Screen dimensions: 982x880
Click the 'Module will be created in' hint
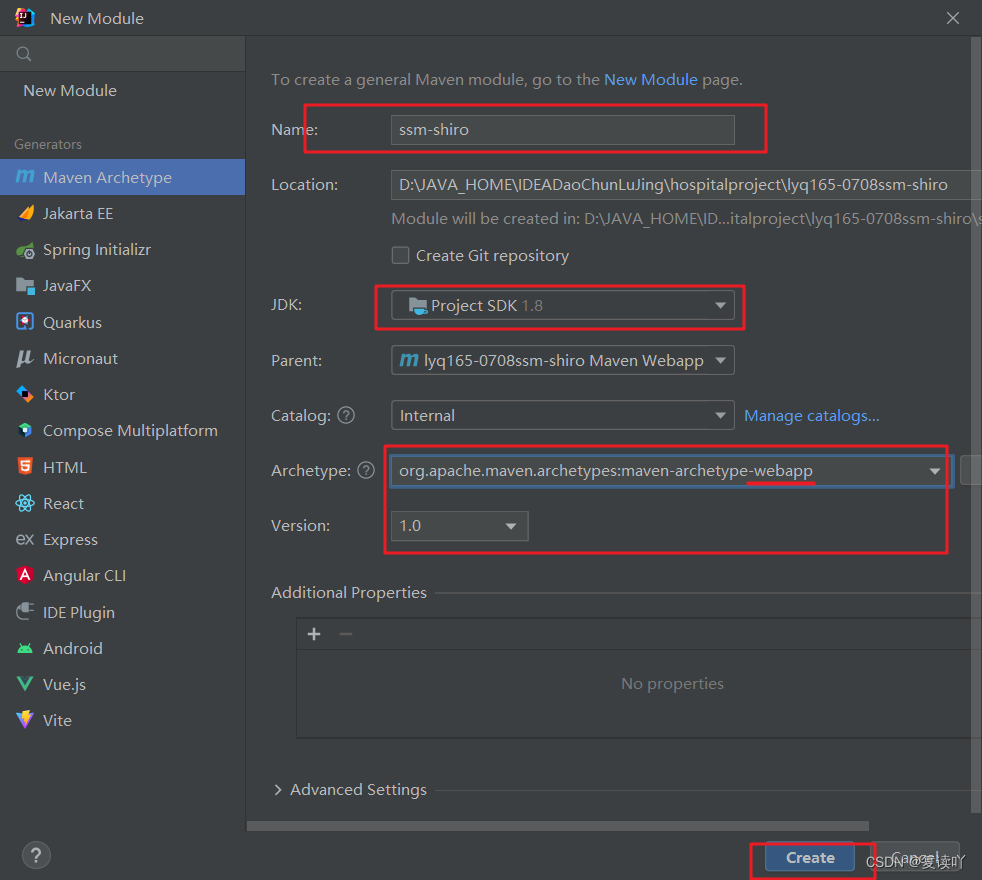click(x=686, y=219)
